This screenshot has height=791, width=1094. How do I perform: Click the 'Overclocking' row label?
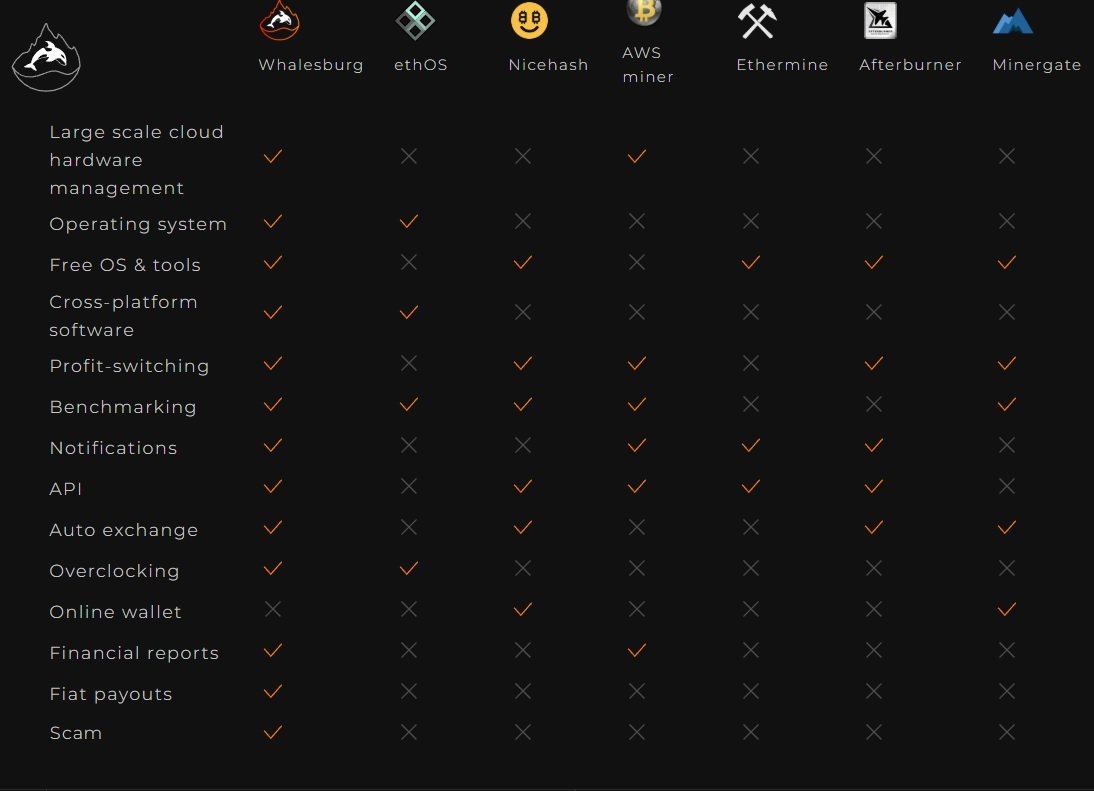point(114,571)
